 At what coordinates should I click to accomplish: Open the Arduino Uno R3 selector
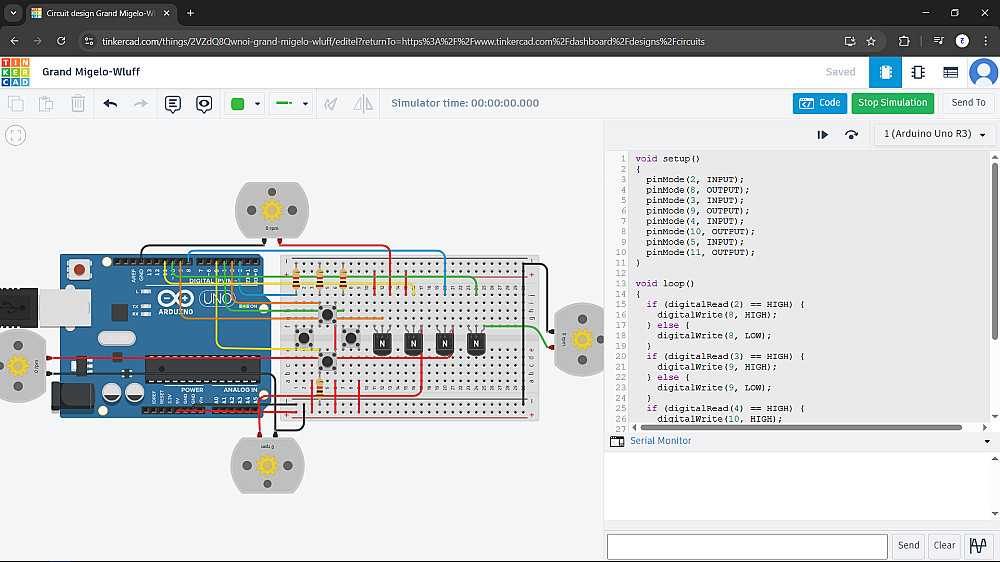934,134
